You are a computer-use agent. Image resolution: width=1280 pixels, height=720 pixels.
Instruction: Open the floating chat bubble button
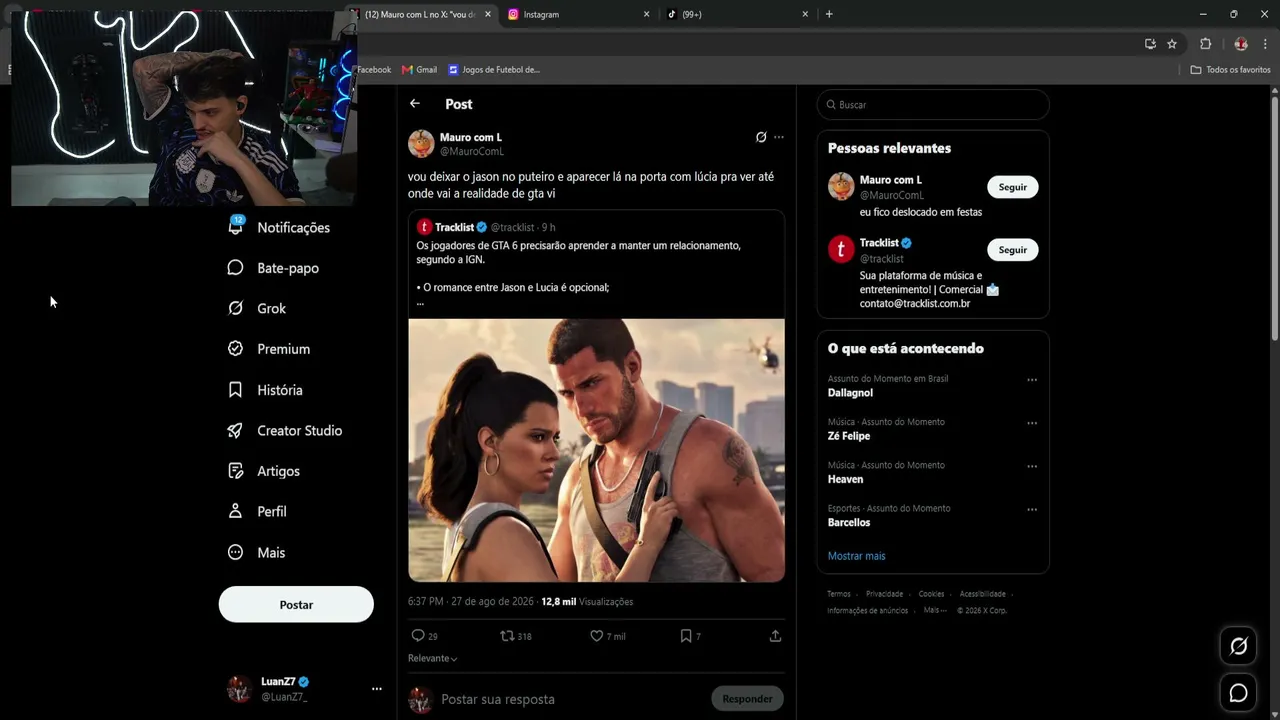[1238, 693]
